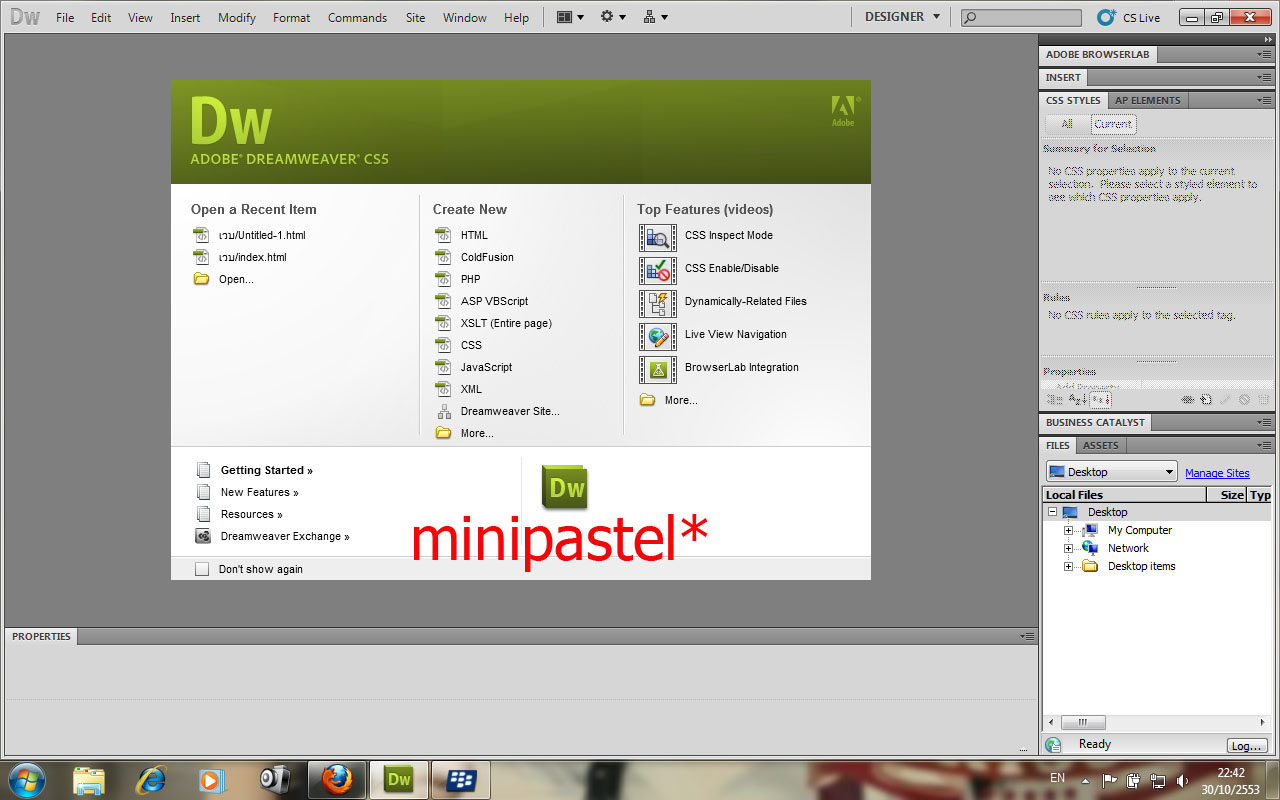Create a new PHP document
This screenshot has width=1280, height=800.
(x=470, y=279)
